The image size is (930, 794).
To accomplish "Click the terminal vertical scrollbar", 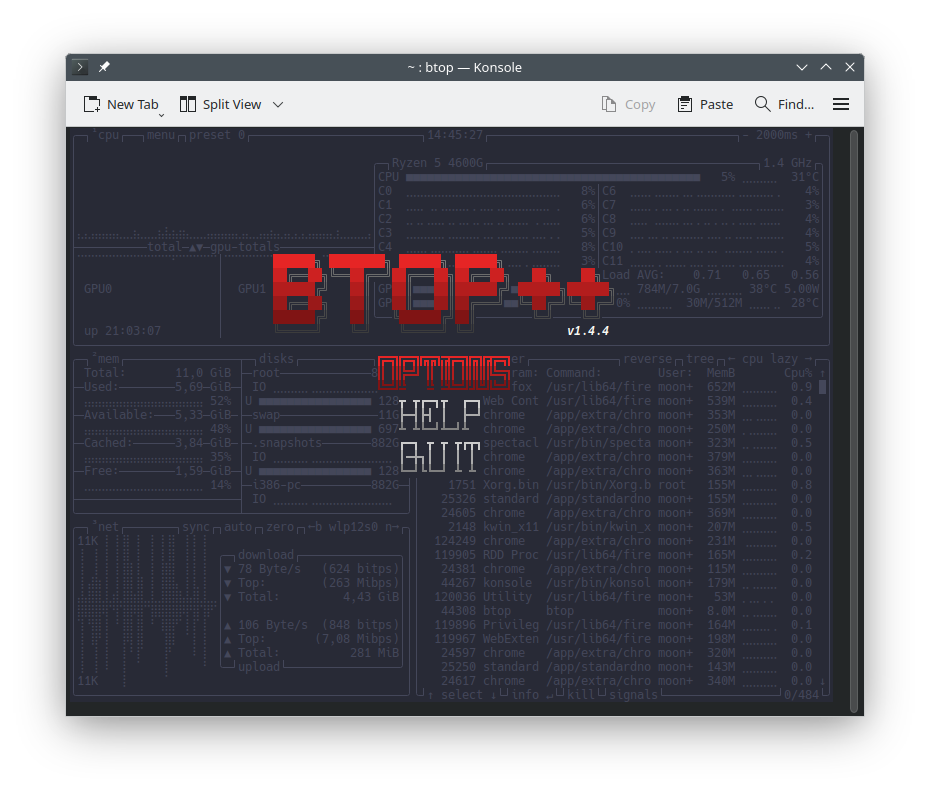I will pyautogui.click(x=853, y=421).
